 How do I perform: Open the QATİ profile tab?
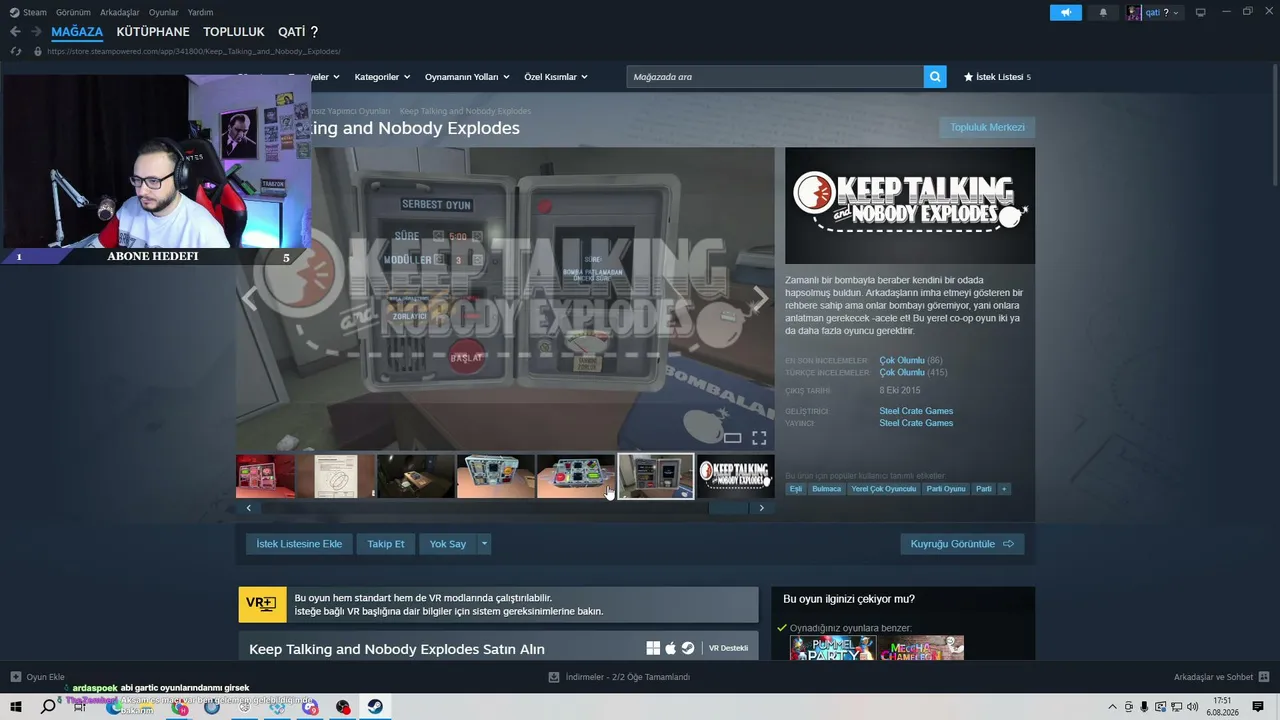tap(298, 32)
